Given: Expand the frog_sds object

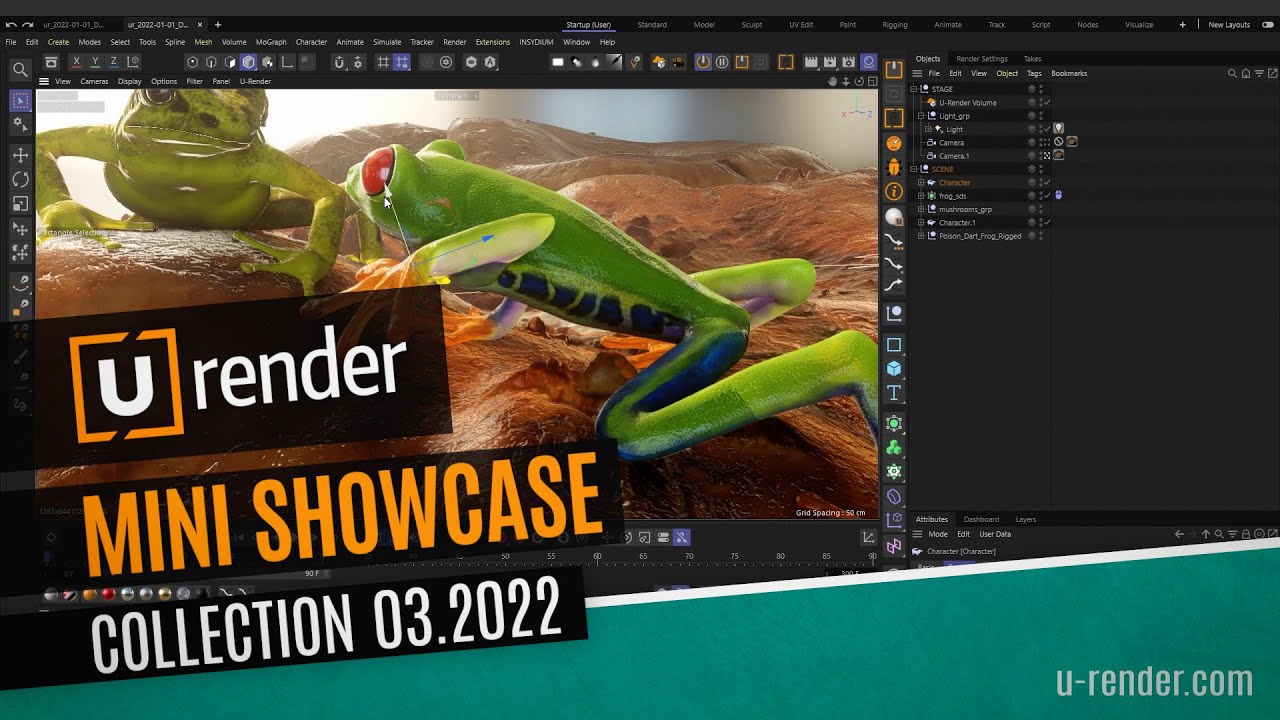Looking at the screenshot, I should tap(921, 196).
